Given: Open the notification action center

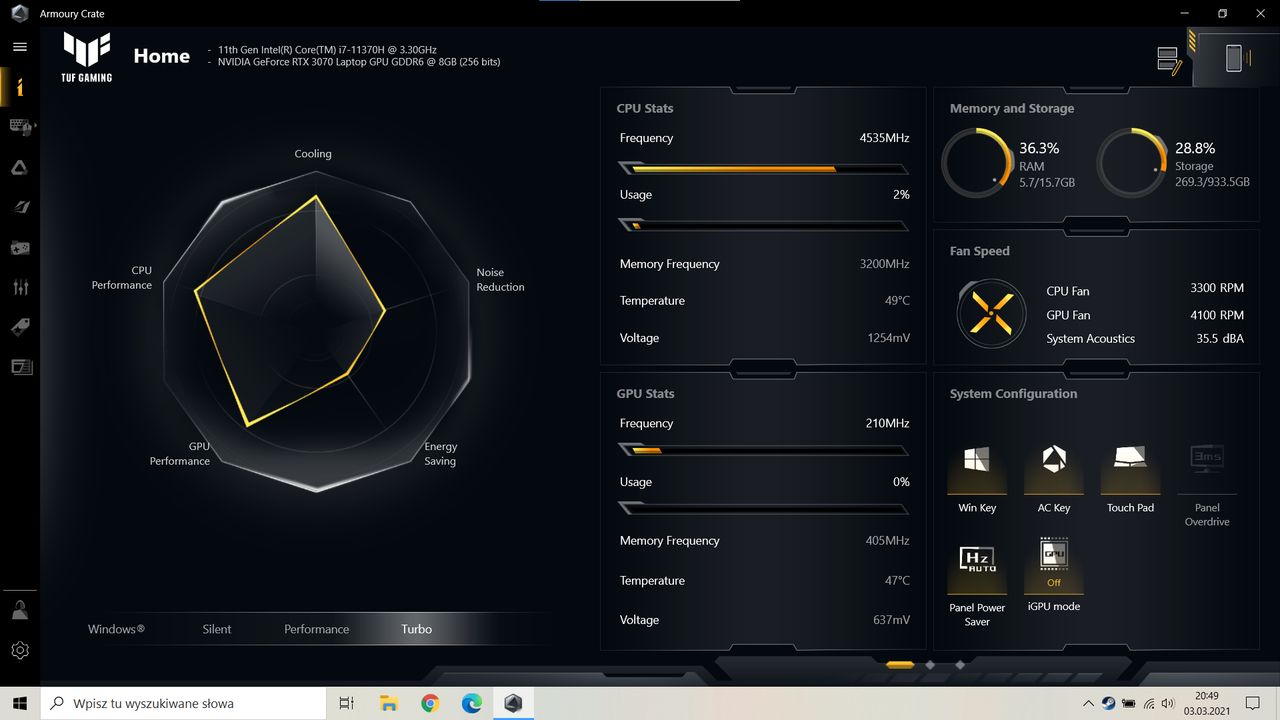Looking at the screenshot, I should click(1252, 703).
